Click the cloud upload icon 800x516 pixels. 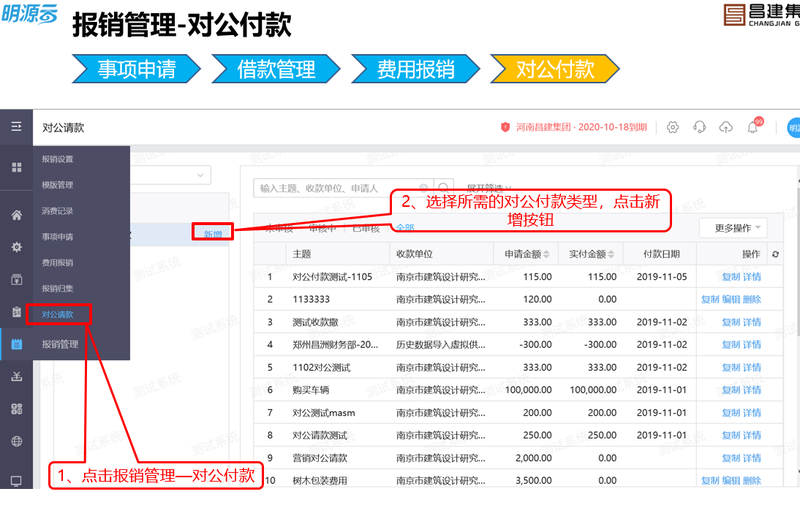726,127
